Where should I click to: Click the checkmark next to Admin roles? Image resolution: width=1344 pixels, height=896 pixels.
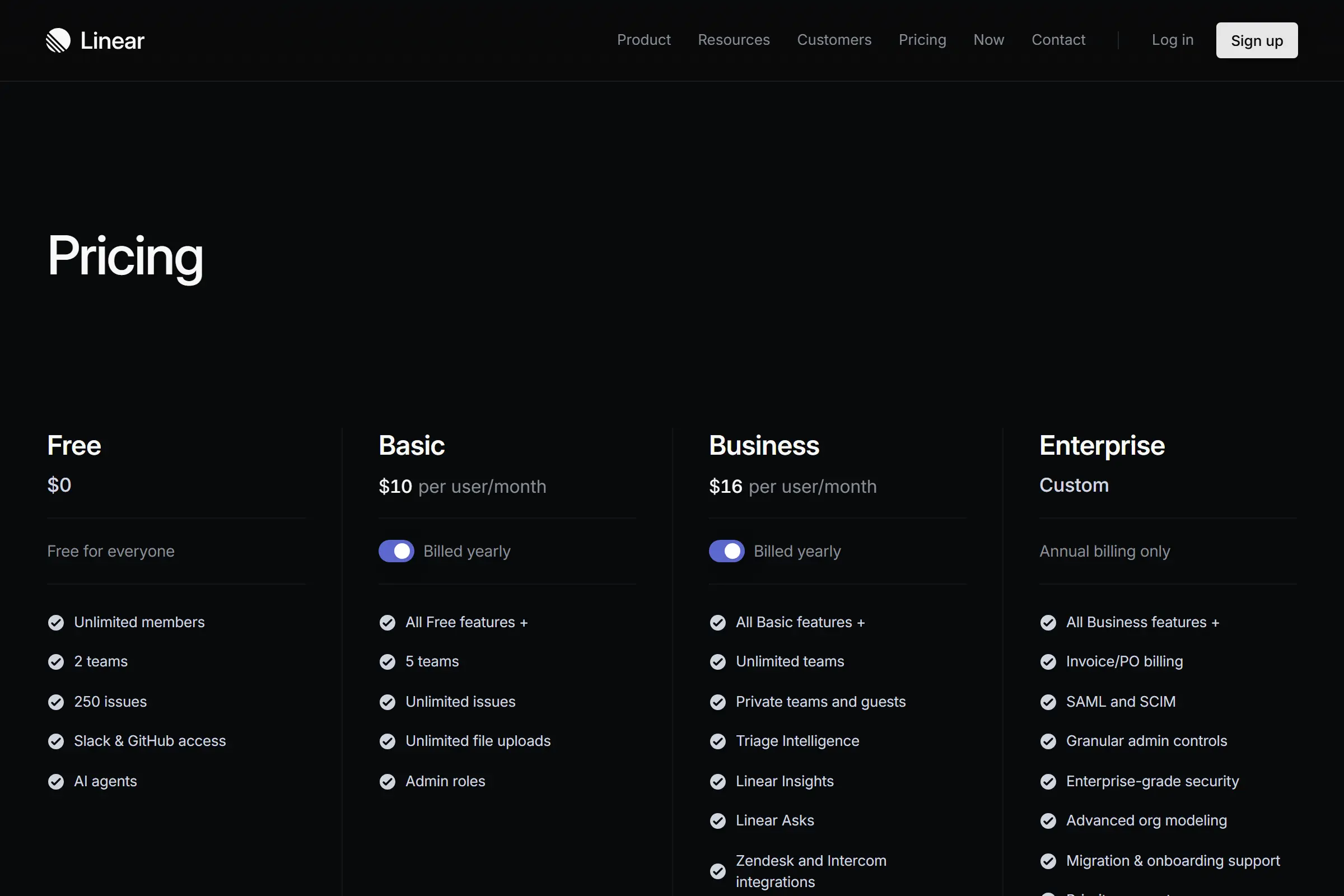[x=388, y=781]
